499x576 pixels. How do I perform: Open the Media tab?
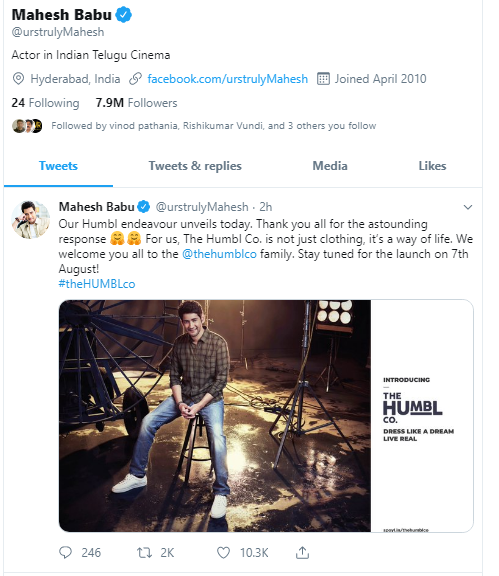click(330, 166)
